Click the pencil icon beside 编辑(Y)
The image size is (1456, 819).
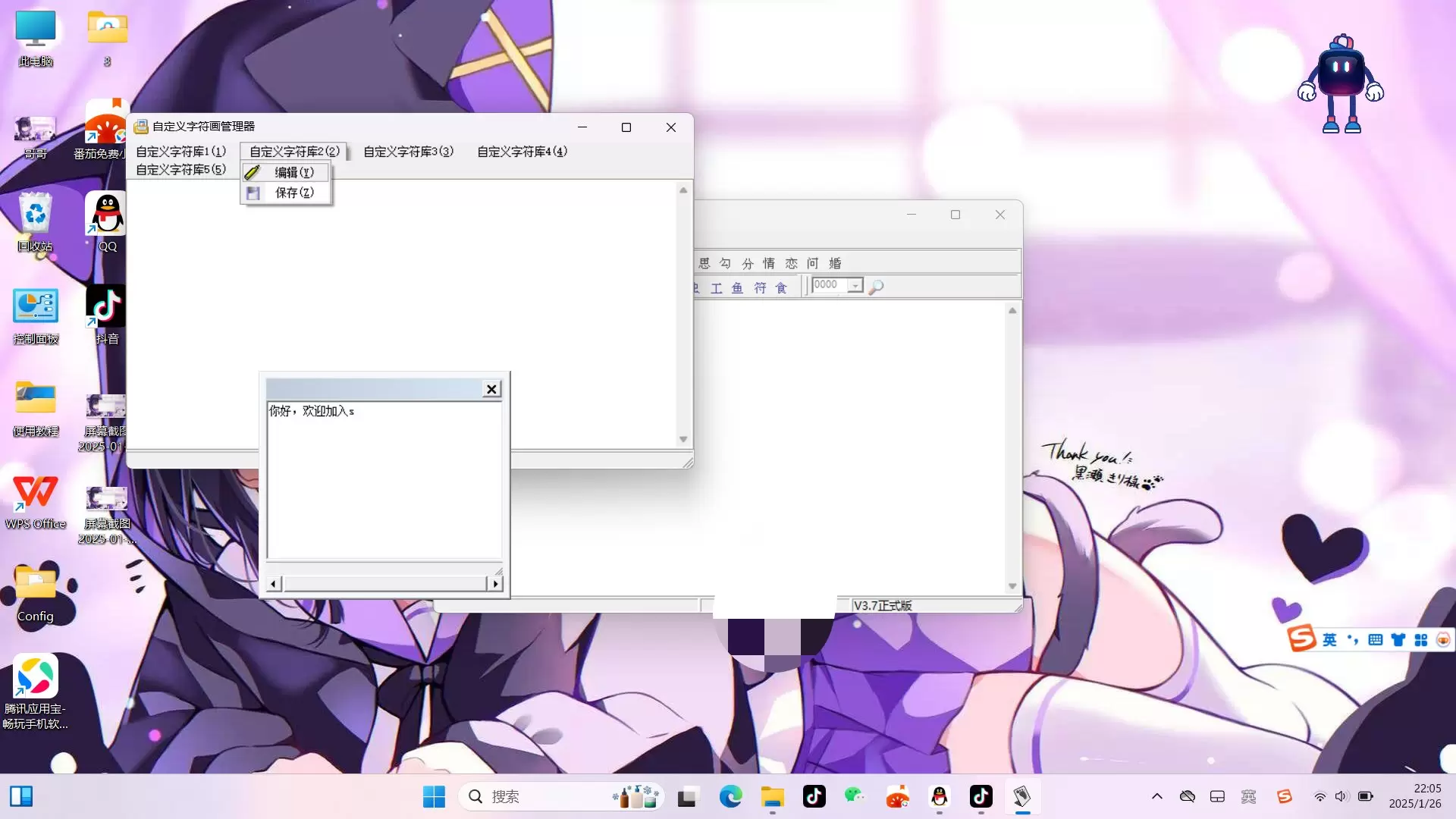pos(253,172)
